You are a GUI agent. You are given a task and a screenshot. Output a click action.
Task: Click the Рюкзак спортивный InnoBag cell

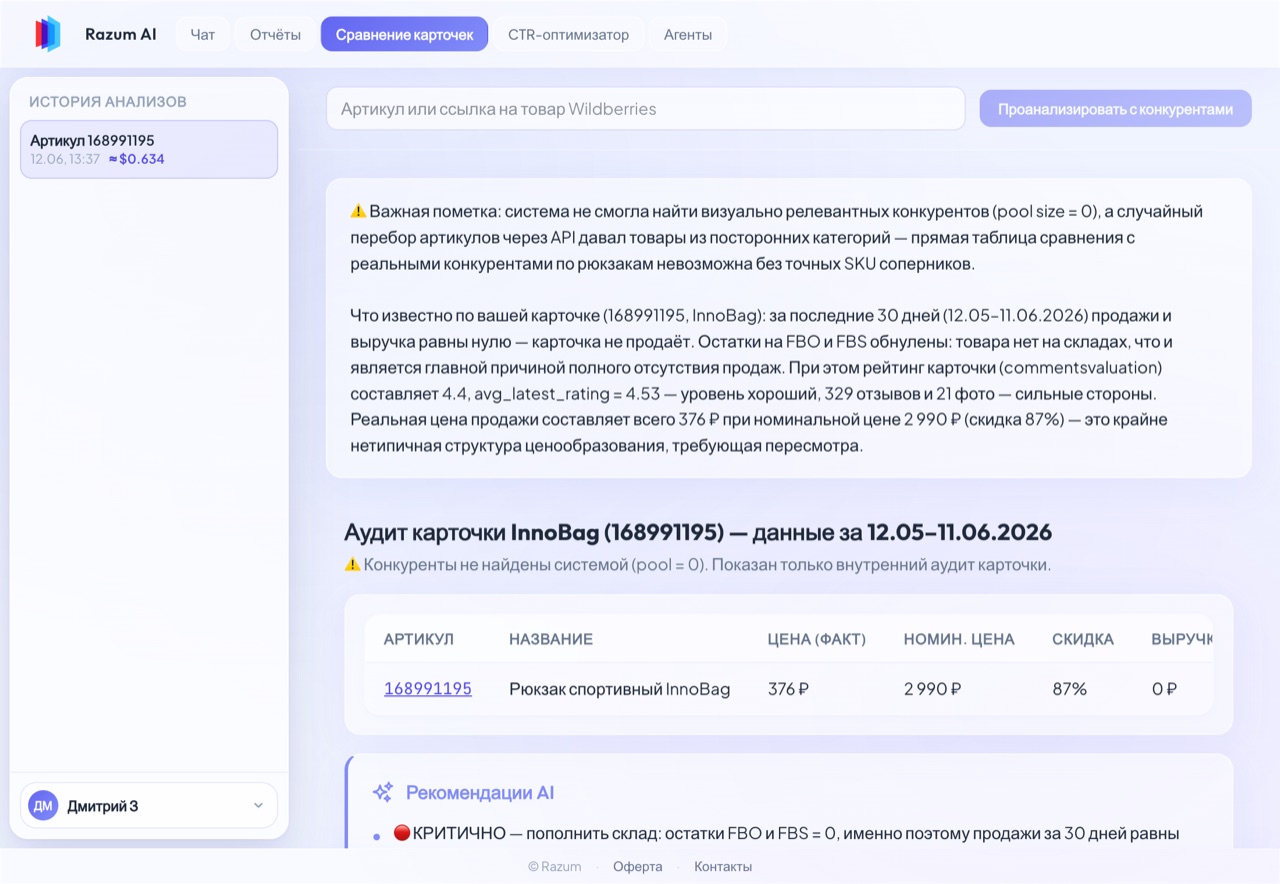coord(620,688)
